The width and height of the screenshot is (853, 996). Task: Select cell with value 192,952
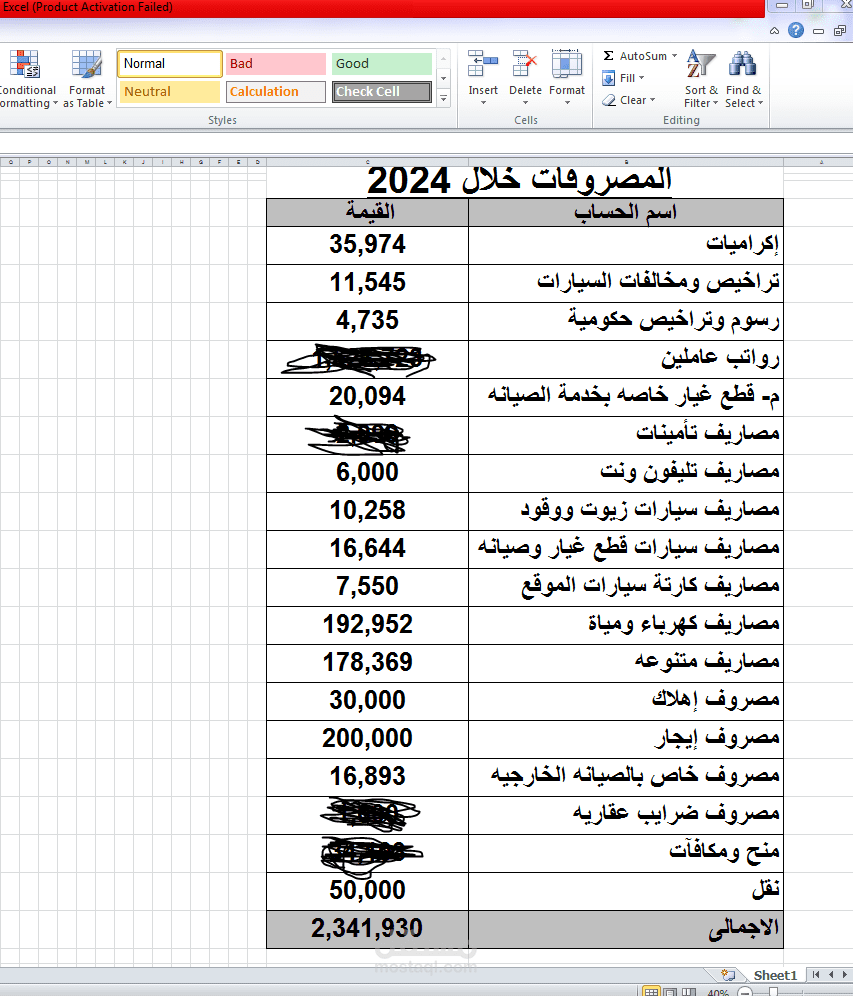tap(367, 625)
